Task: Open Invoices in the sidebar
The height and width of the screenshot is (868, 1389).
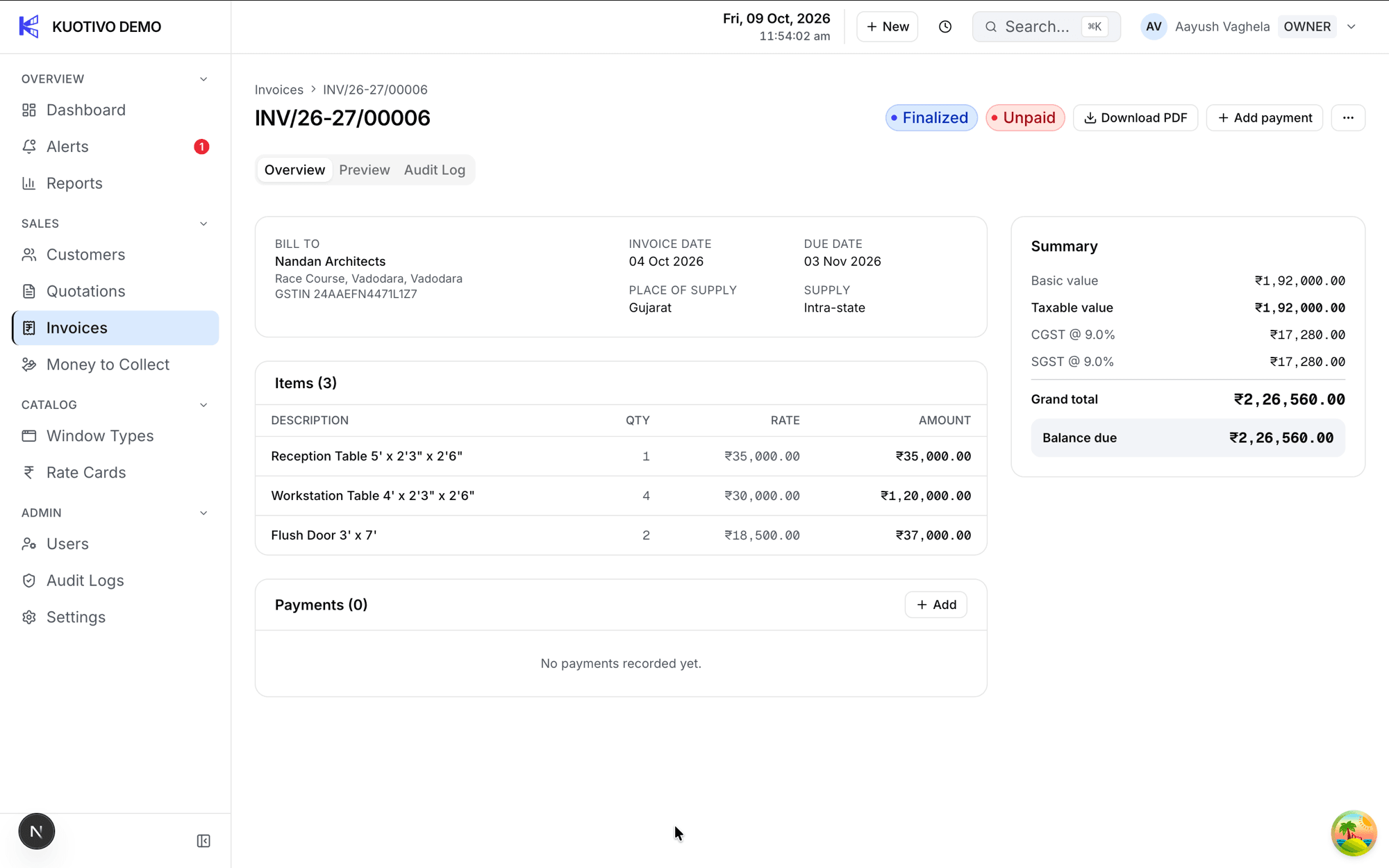Action: [115, 328]
